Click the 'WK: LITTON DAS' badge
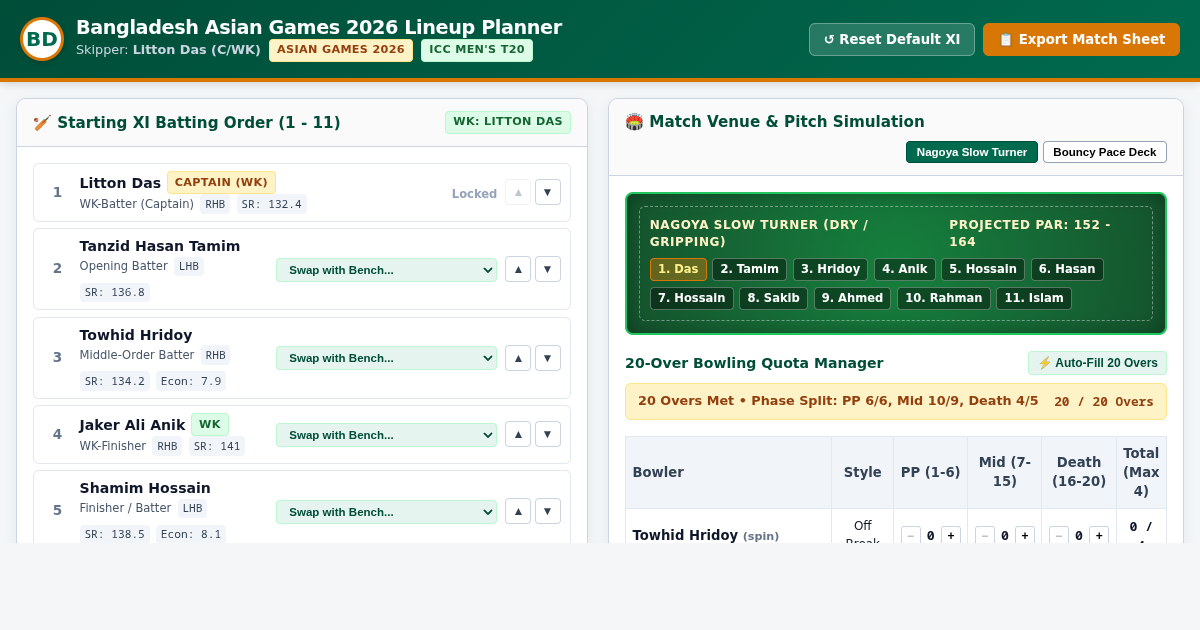The height and width of the screenshot is (630, 1200). 508,122
